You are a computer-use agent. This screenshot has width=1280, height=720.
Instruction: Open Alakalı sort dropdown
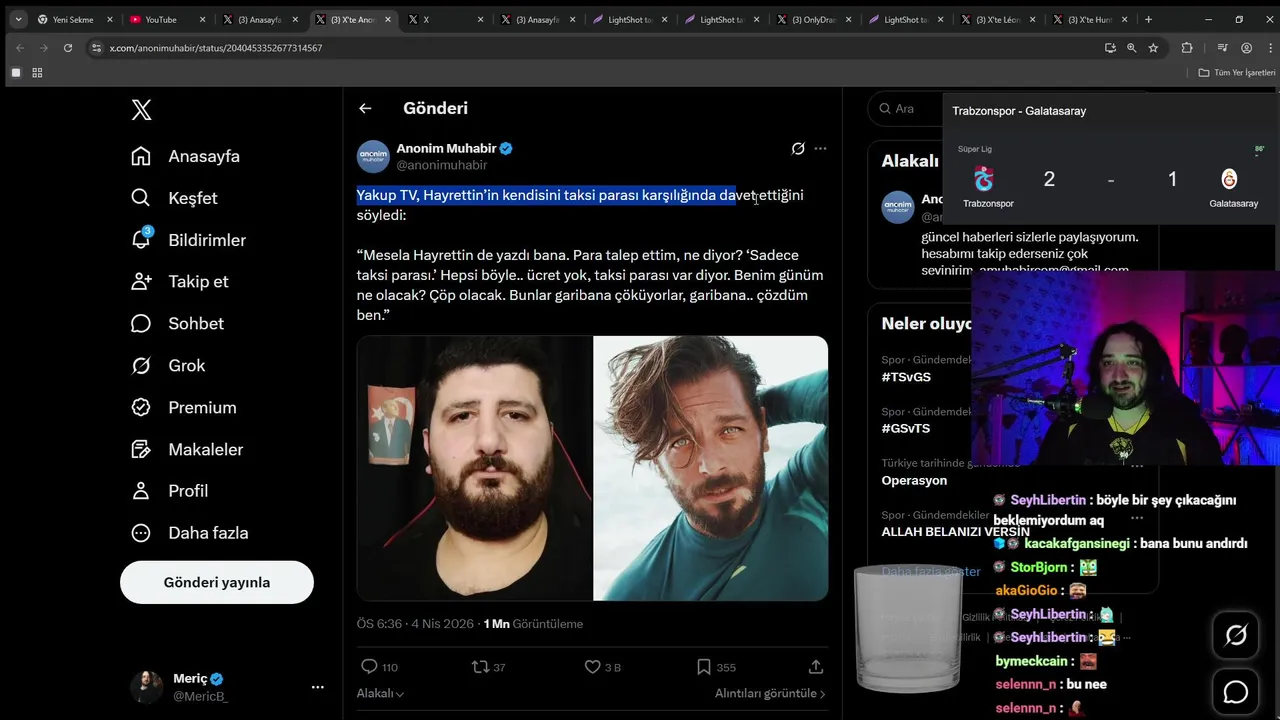[381, 693]
